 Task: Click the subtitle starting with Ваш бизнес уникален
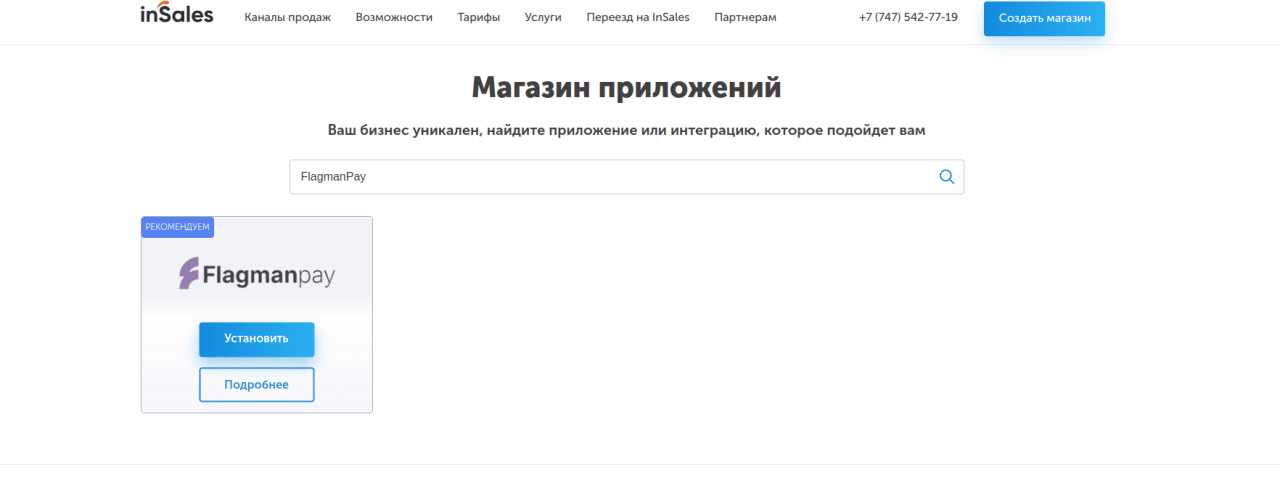click(626, 130)
